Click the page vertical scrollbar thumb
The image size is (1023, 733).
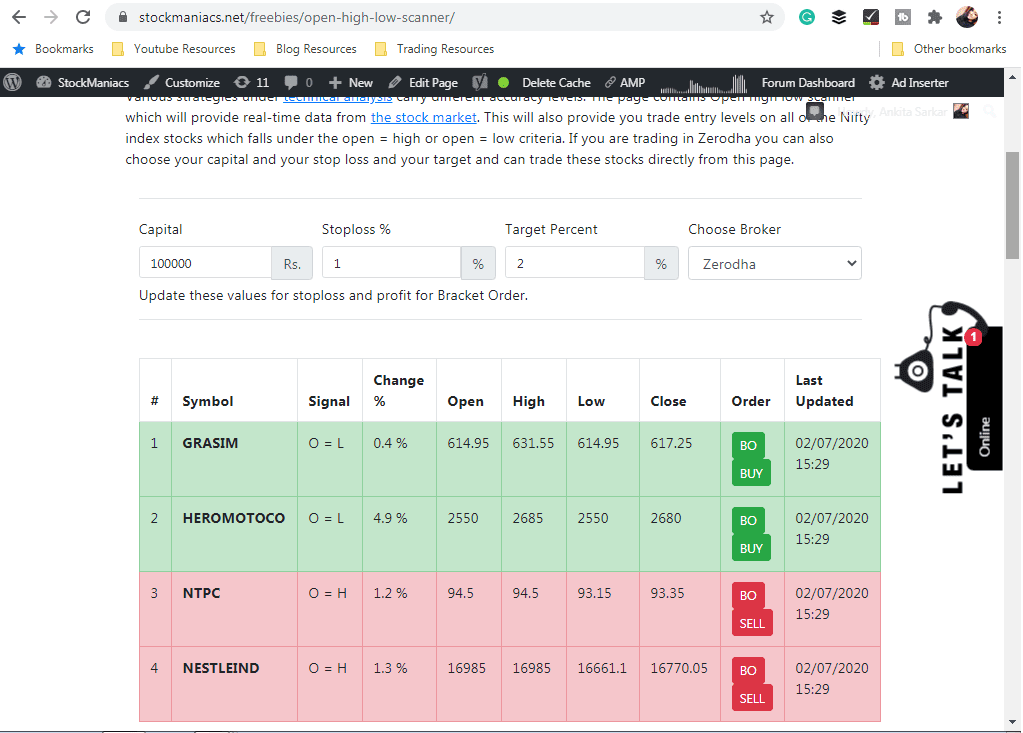point(1012,205)
